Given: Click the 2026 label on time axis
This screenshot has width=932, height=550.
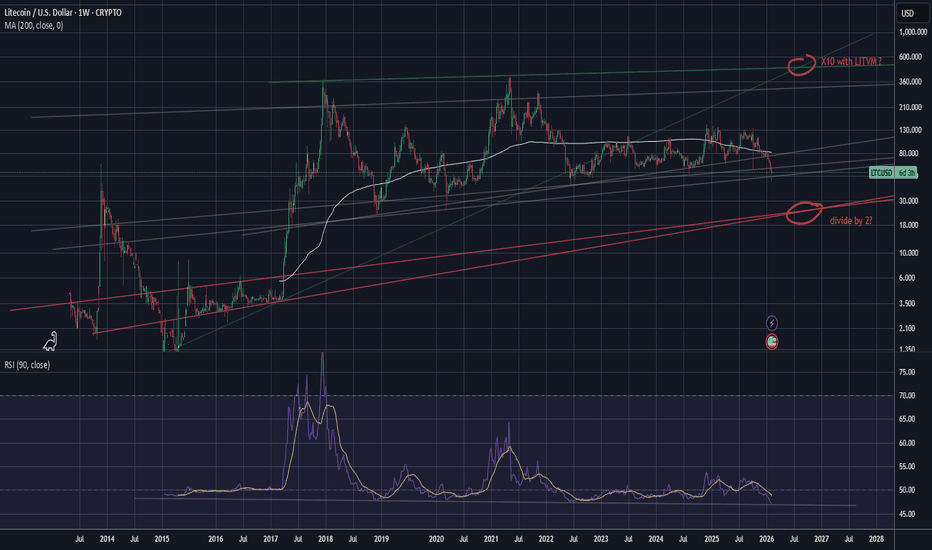Looking at the screenshot, I should (766, 539).
